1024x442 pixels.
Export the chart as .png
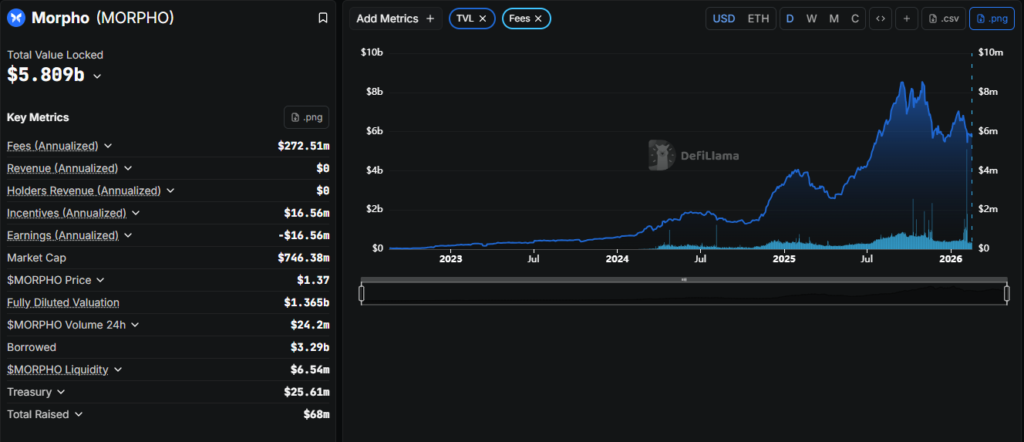(991, 18)
